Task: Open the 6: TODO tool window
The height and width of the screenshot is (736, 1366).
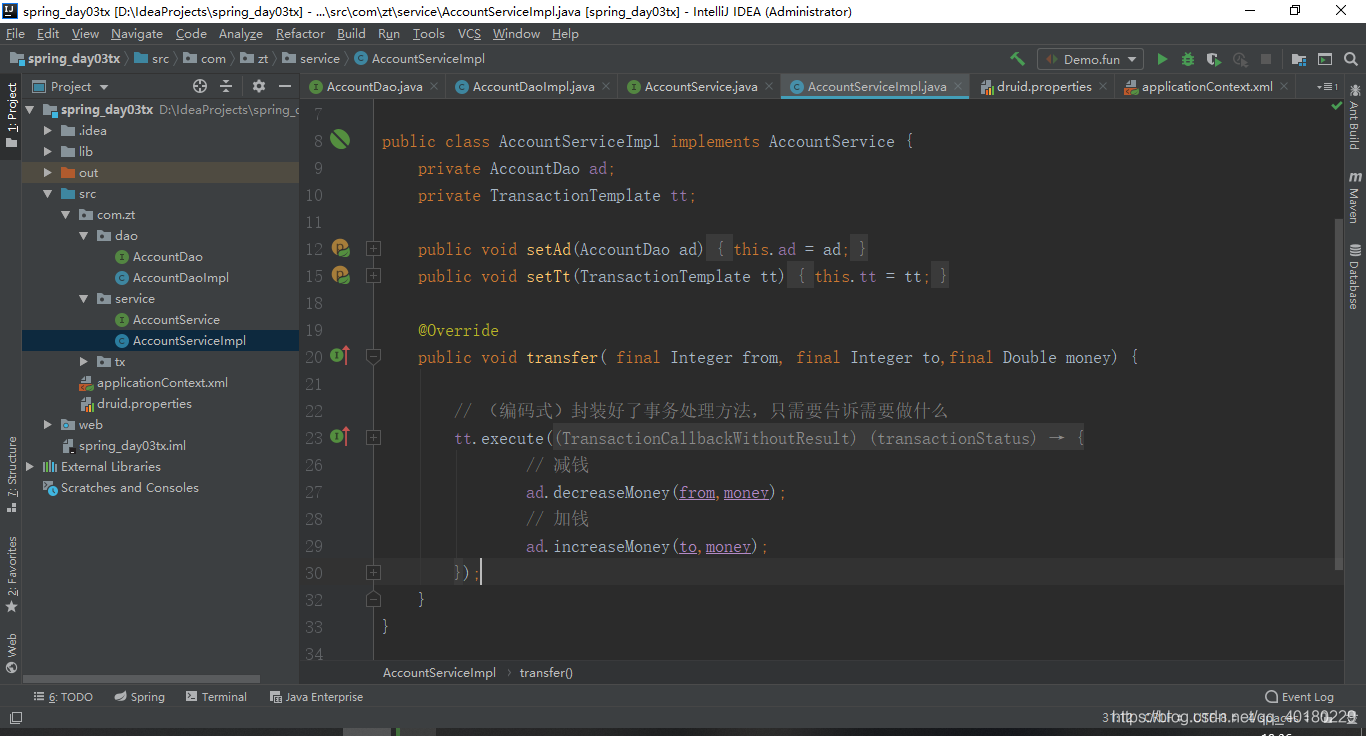Action: click(63, 697)
